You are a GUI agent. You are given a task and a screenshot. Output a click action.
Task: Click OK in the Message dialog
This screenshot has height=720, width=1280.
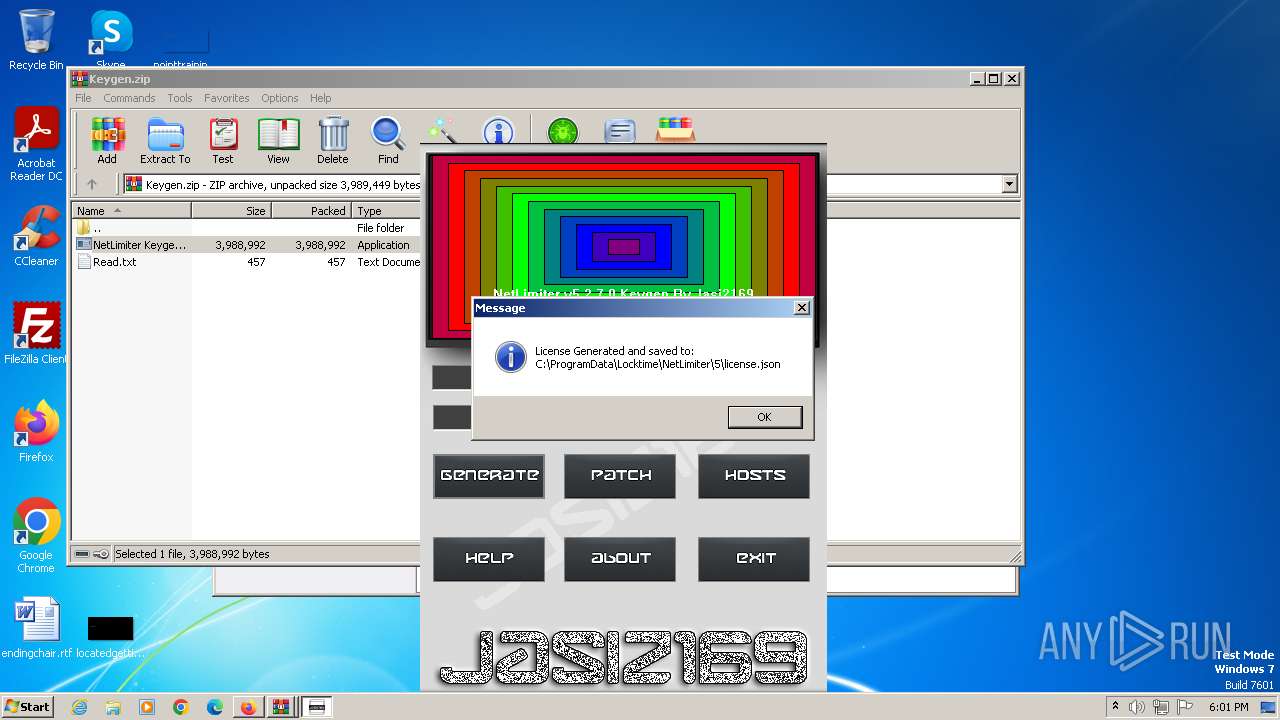tap(765, 417)
